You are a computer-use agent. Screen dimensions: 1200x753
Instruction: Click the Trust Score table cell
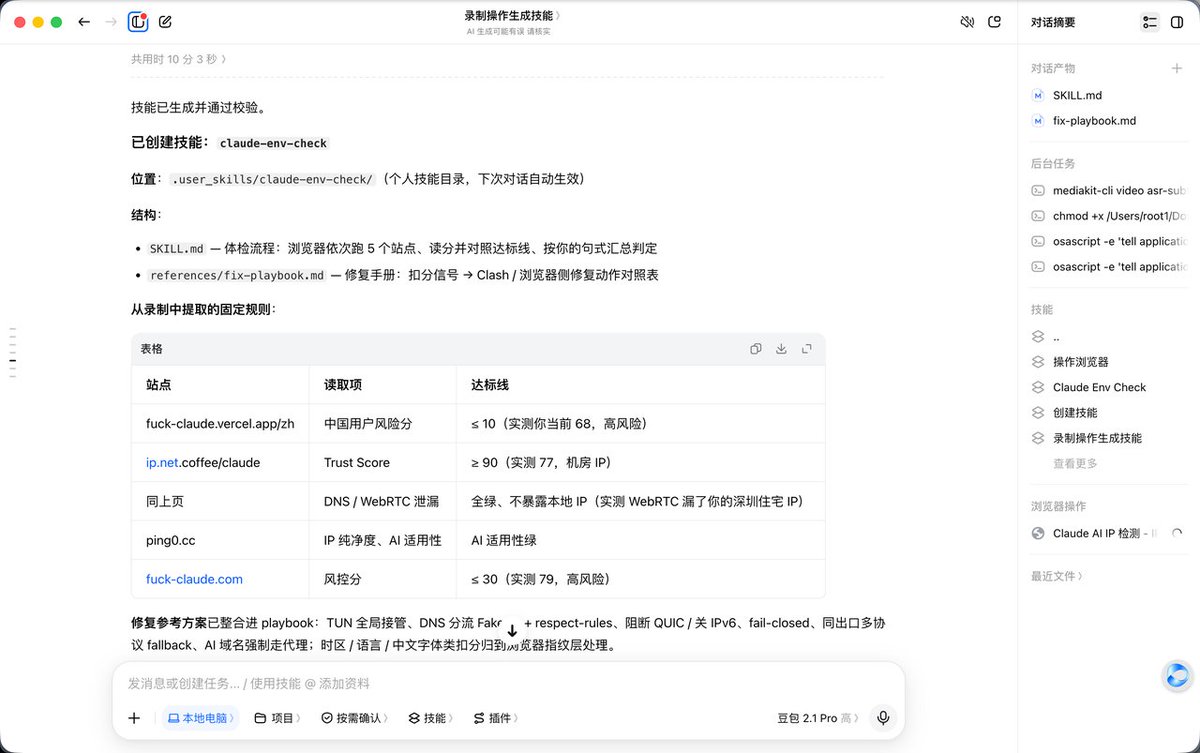pyautogui.click(x=382, y=463)
